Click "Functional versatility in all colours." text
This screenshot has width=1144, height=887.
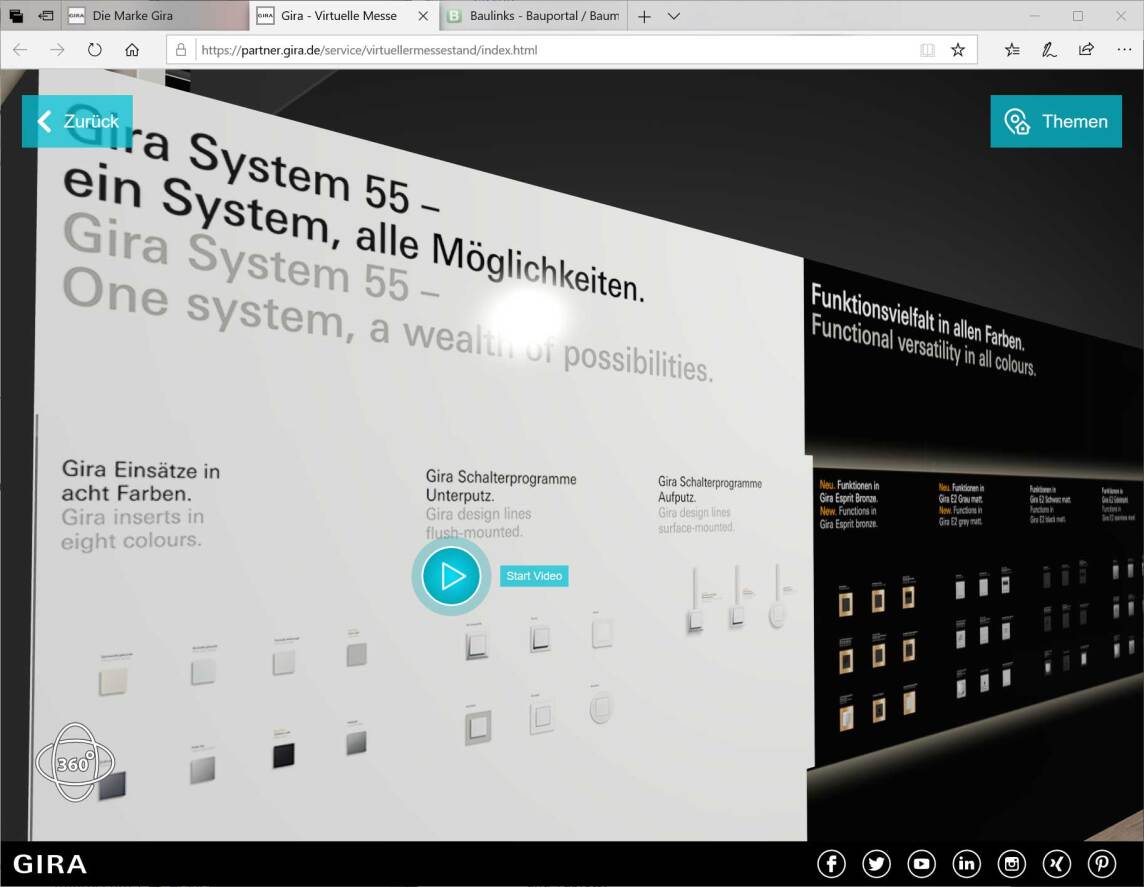pyautogui.click(x=923, y=346)
